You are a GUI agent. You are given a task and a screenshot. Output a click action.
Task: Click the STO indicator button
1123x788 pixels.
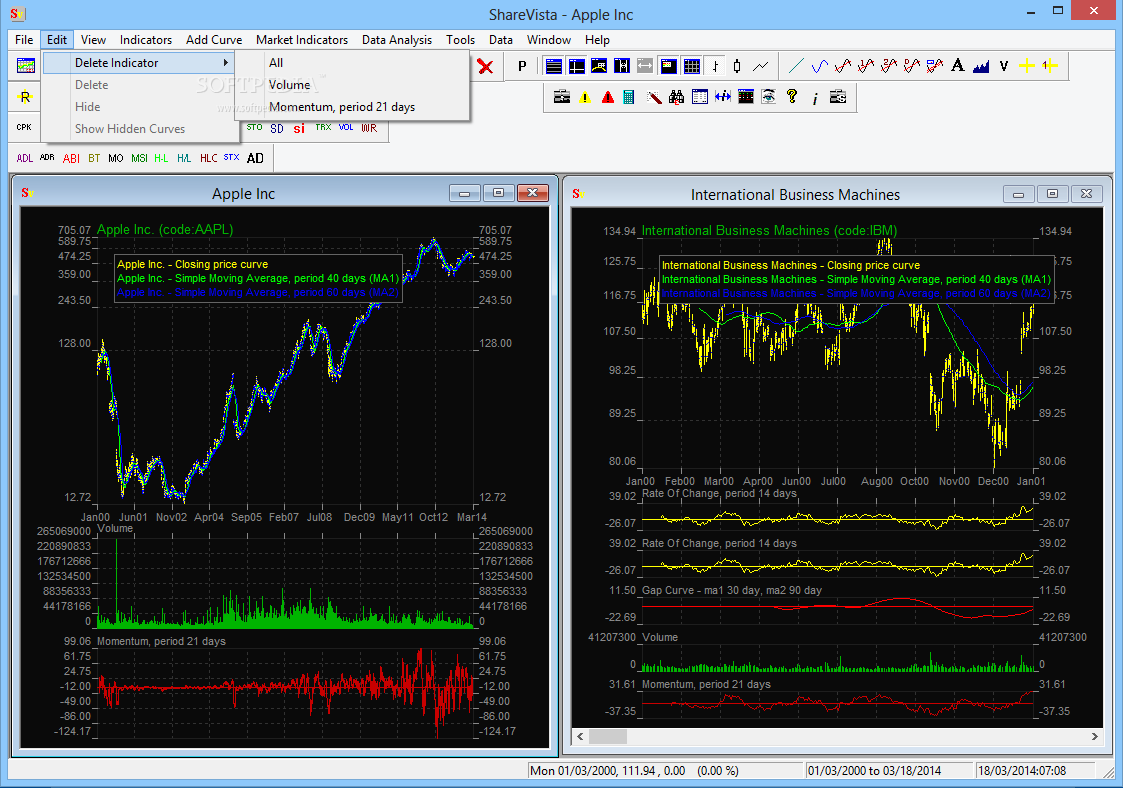254,128
